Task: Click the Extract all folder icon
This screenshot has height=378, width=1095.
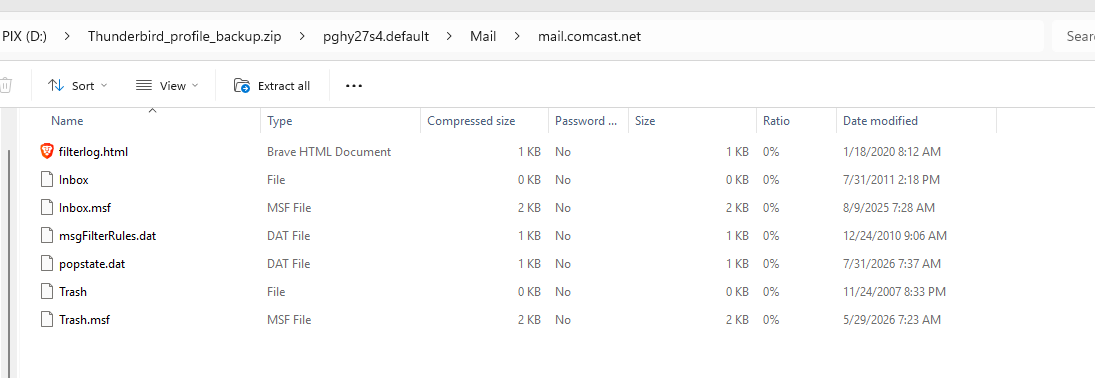Action: tap(242, 86)
